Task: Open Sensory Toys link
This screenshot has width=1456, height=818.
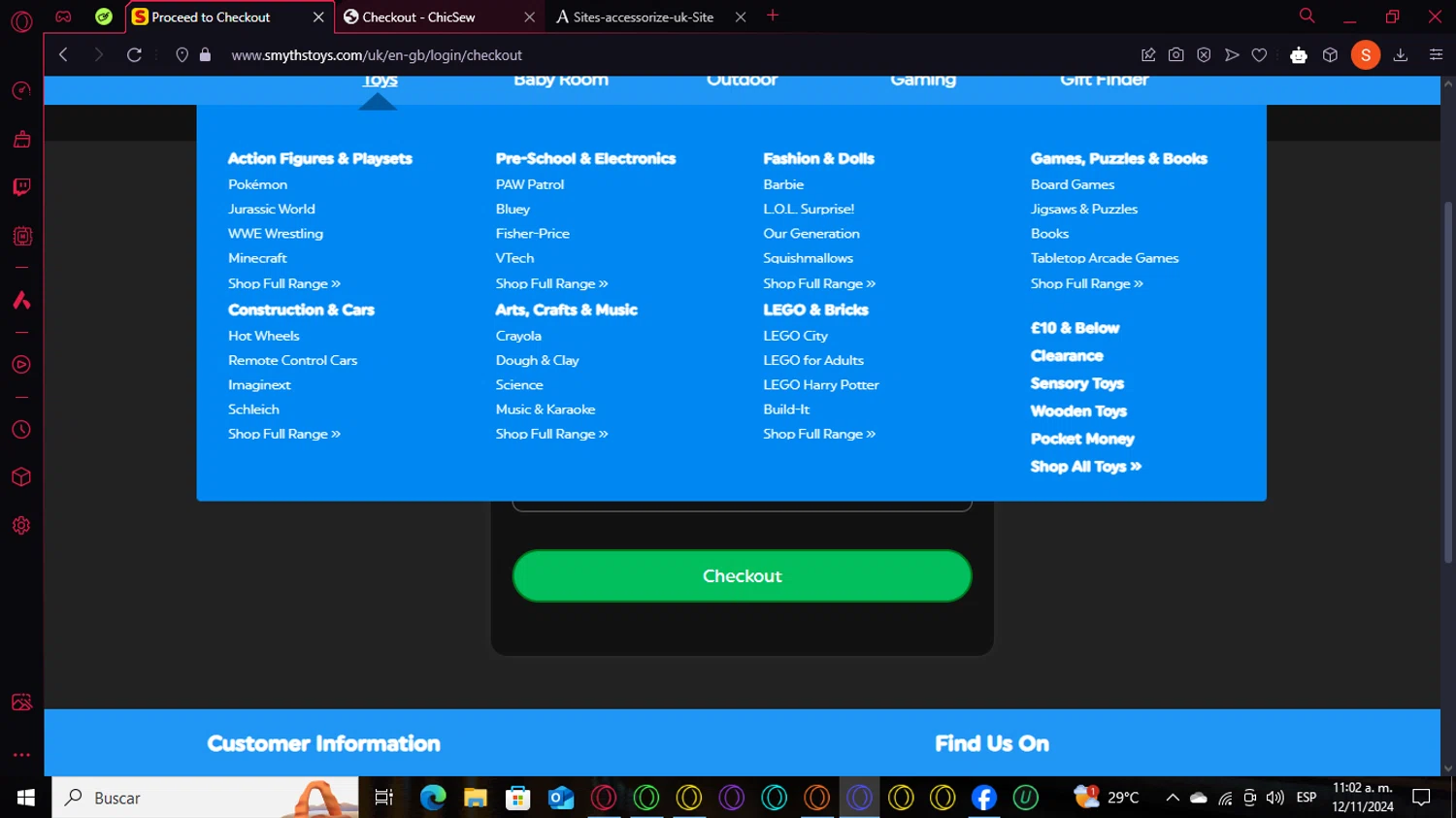Action: 1076,383
